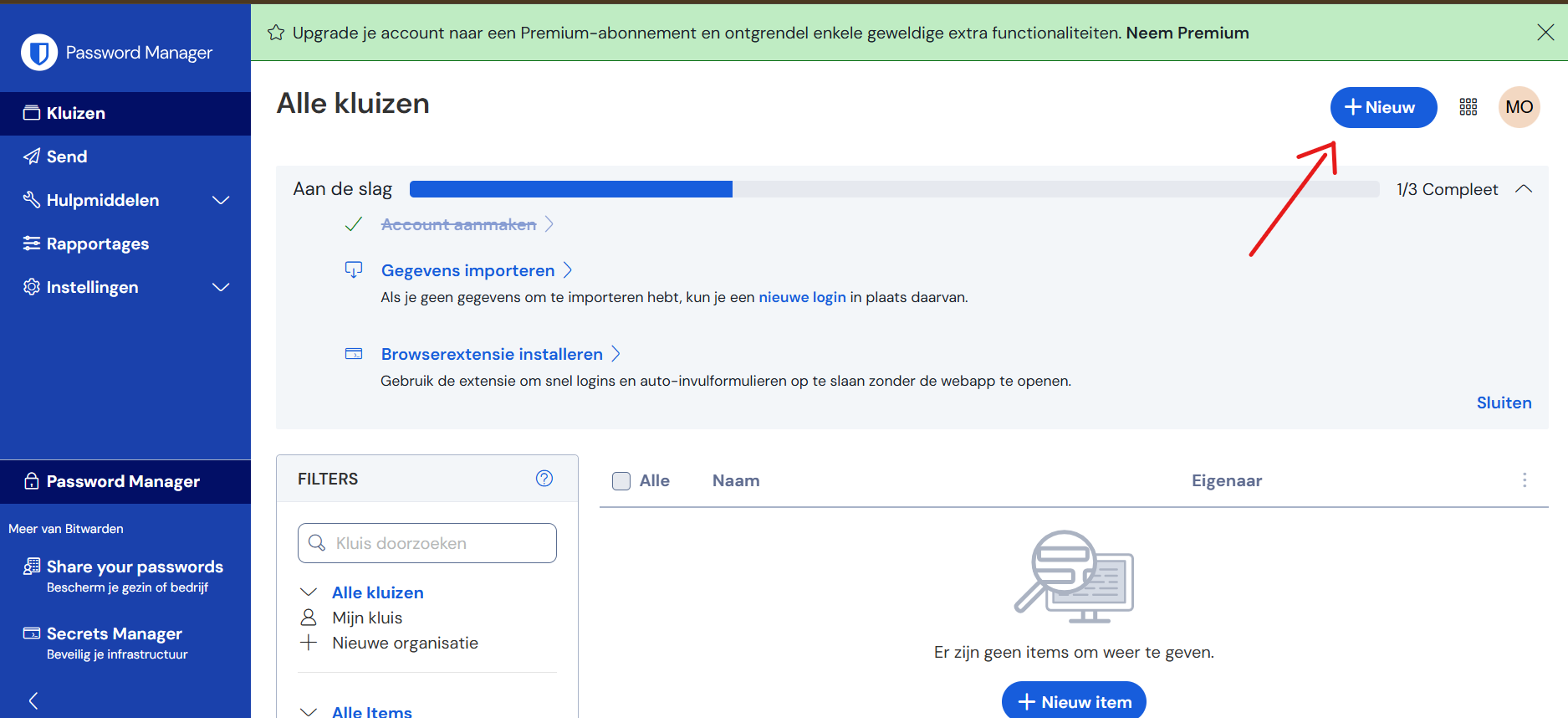Click the Alle kluizen page heading
The image size is (1568, 718).
point(353,104)
